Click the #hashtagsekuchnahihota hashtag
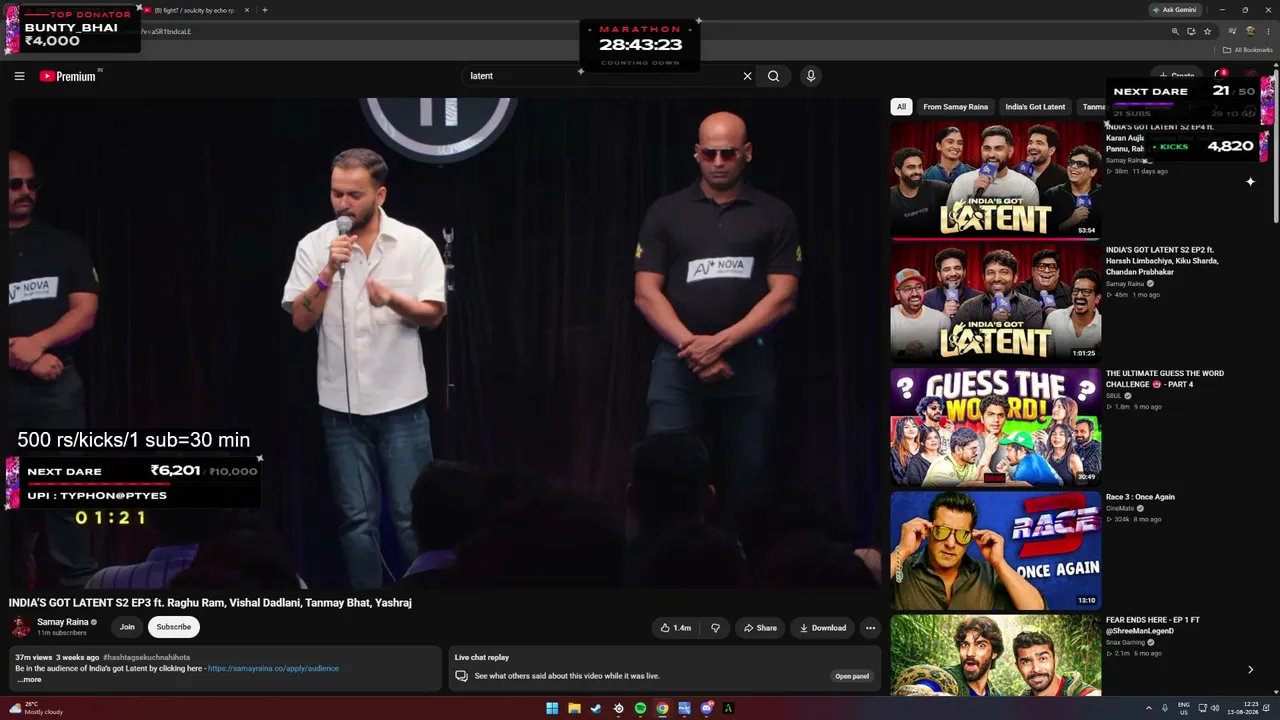Screen dimensions: 1280x720 click(146, 657)
